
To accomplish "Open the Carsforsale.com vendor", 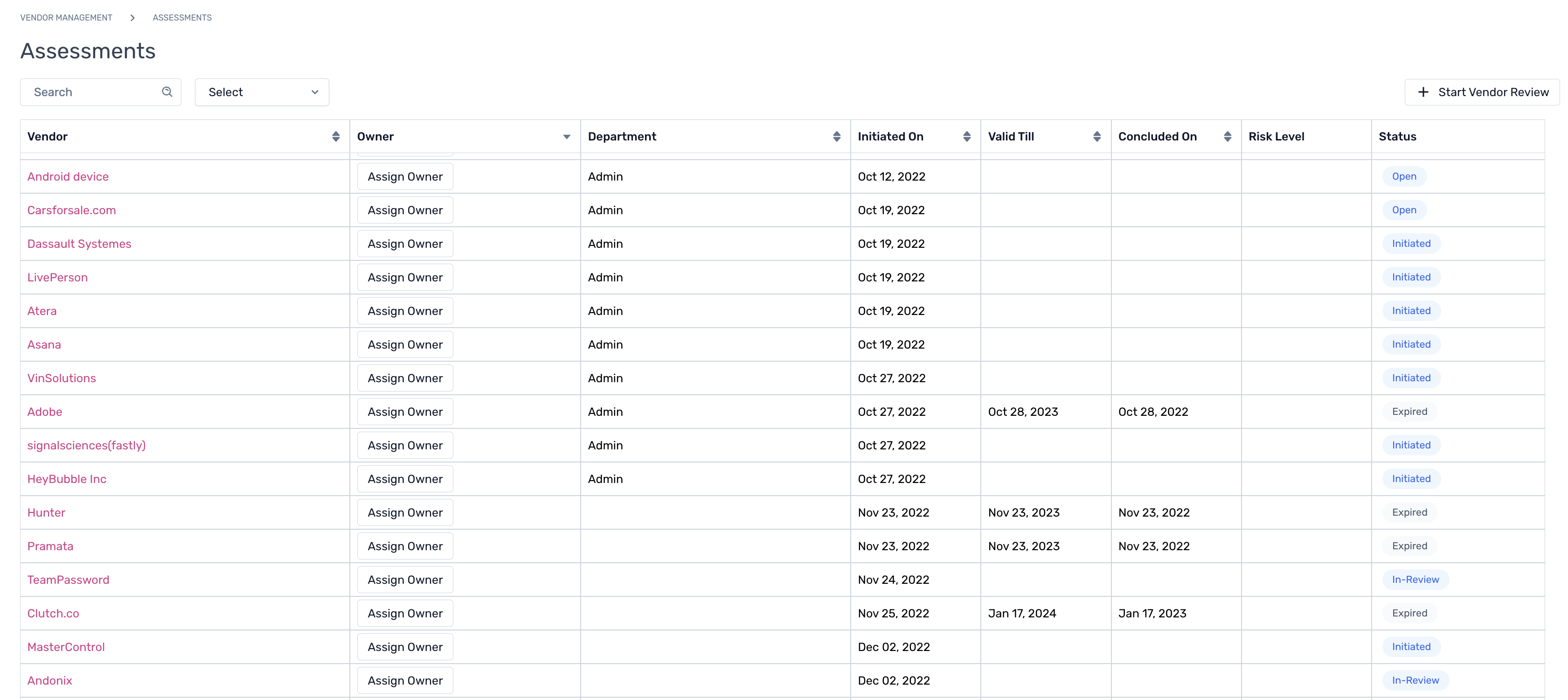I will click(71, 210).
